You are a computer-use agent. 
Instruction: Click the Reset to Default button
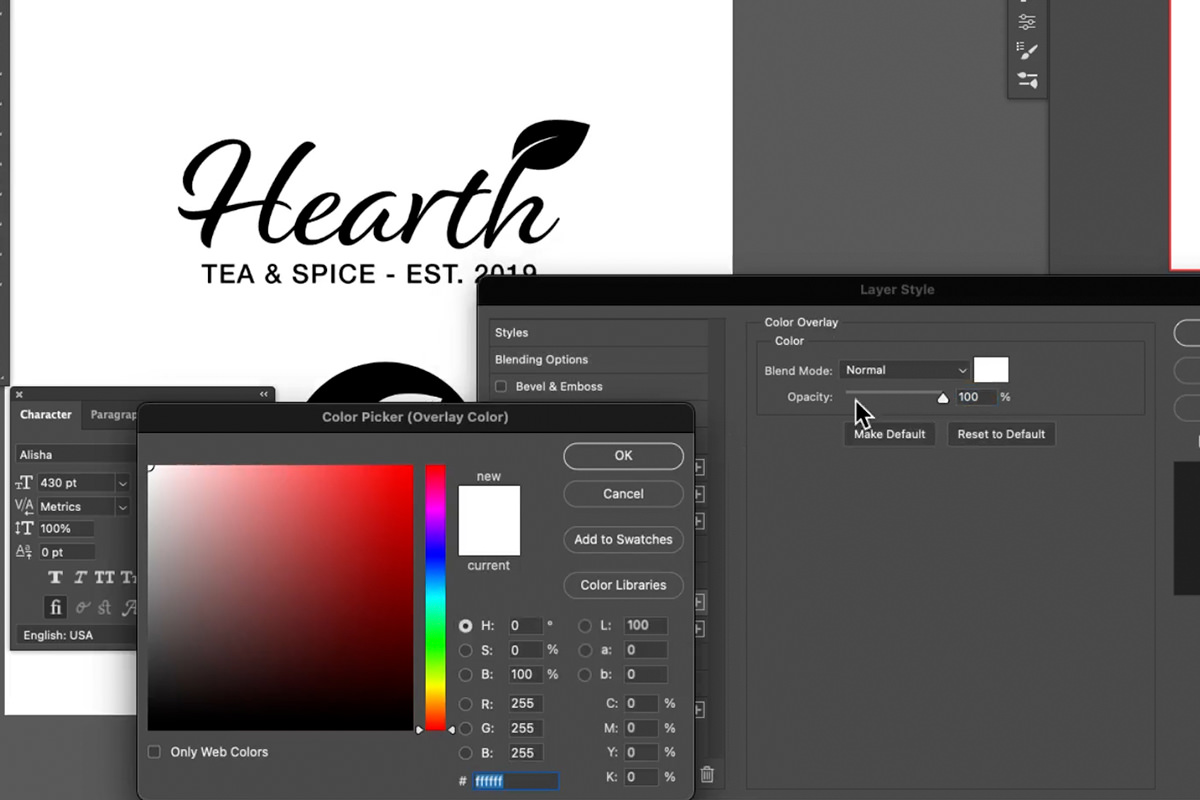(1001, 434)
